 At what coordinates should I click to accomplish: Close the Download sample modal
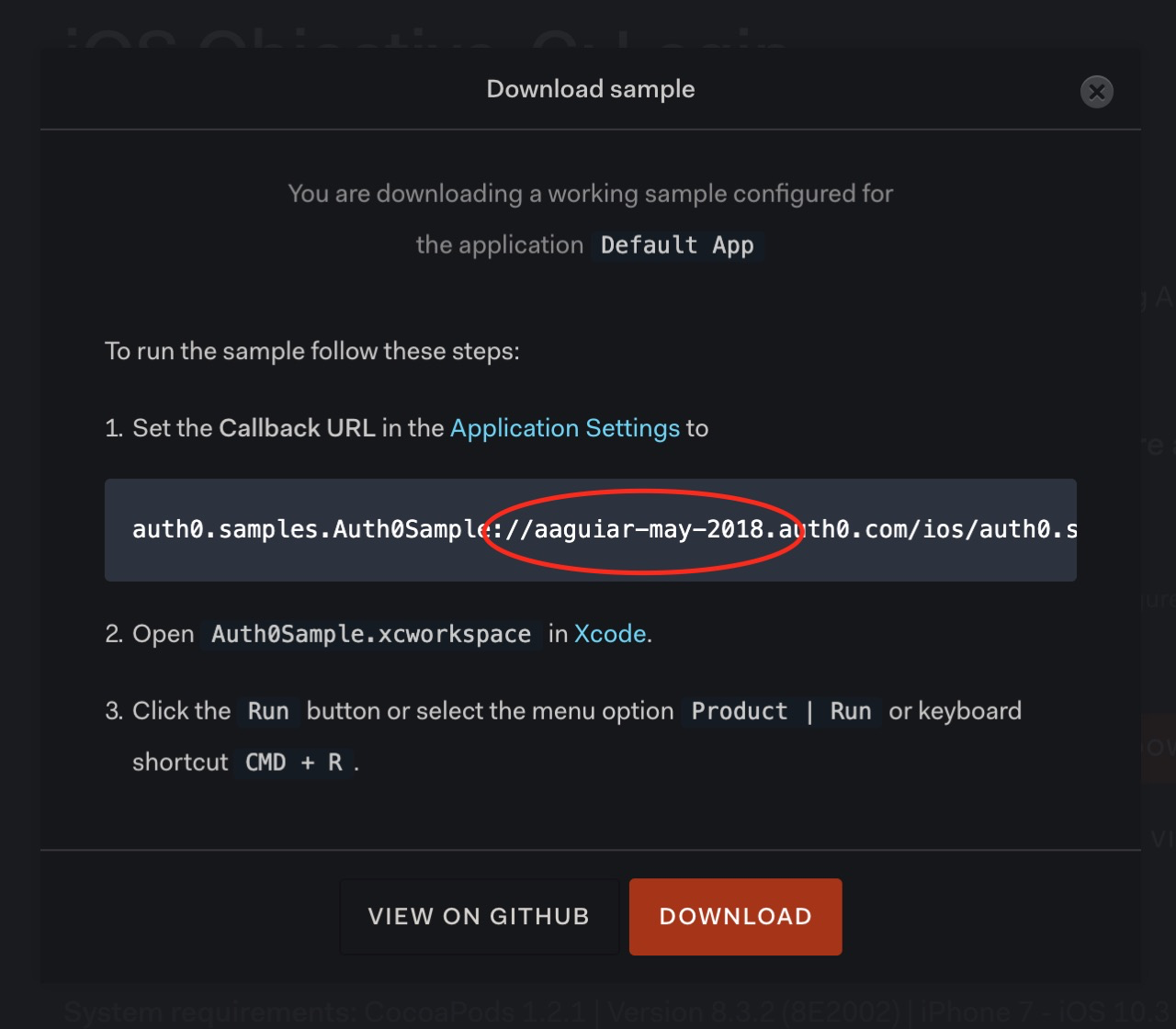(x=1096, y=92)
